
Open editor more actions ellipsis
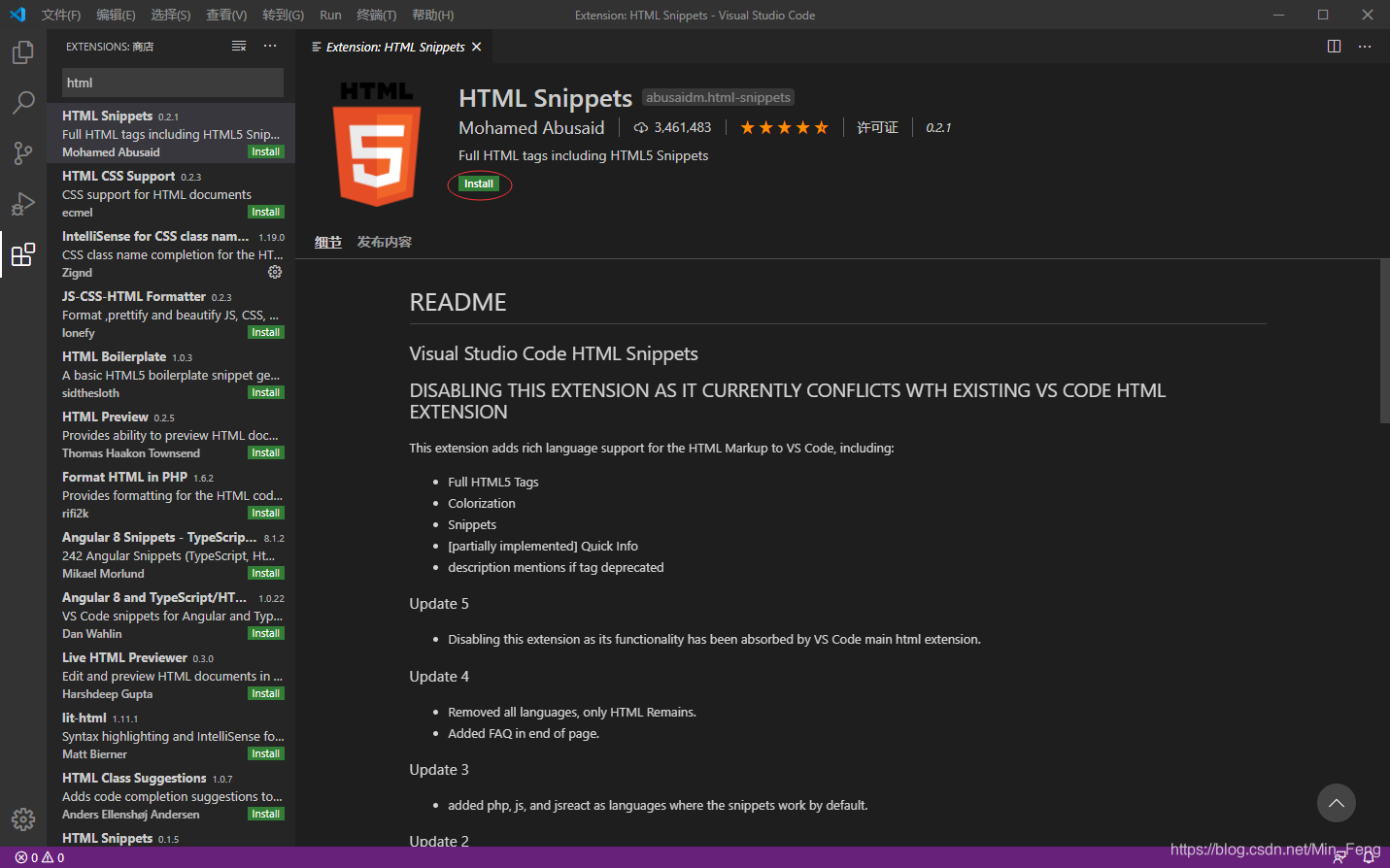tap(1365, 47)
